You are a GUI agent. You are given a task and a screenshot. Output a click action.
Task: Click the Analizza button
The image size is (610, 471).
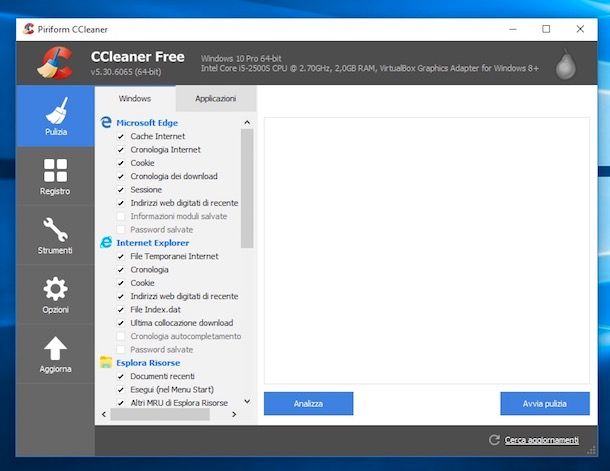[x=309, y=404]
